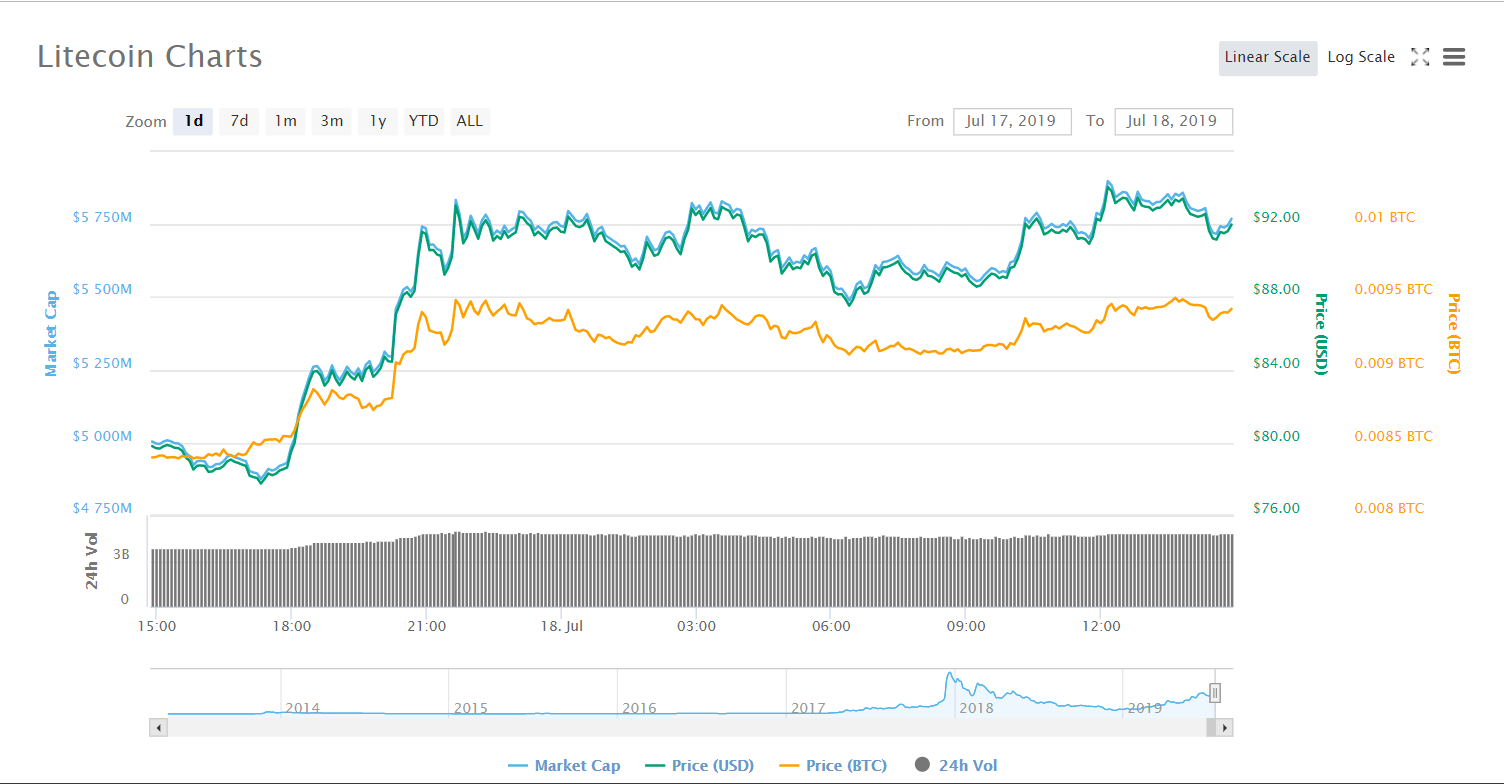Click the 0.009 BTC axis label
The width and height of the screenshot is (1504, 784).
pos(1389,364)
